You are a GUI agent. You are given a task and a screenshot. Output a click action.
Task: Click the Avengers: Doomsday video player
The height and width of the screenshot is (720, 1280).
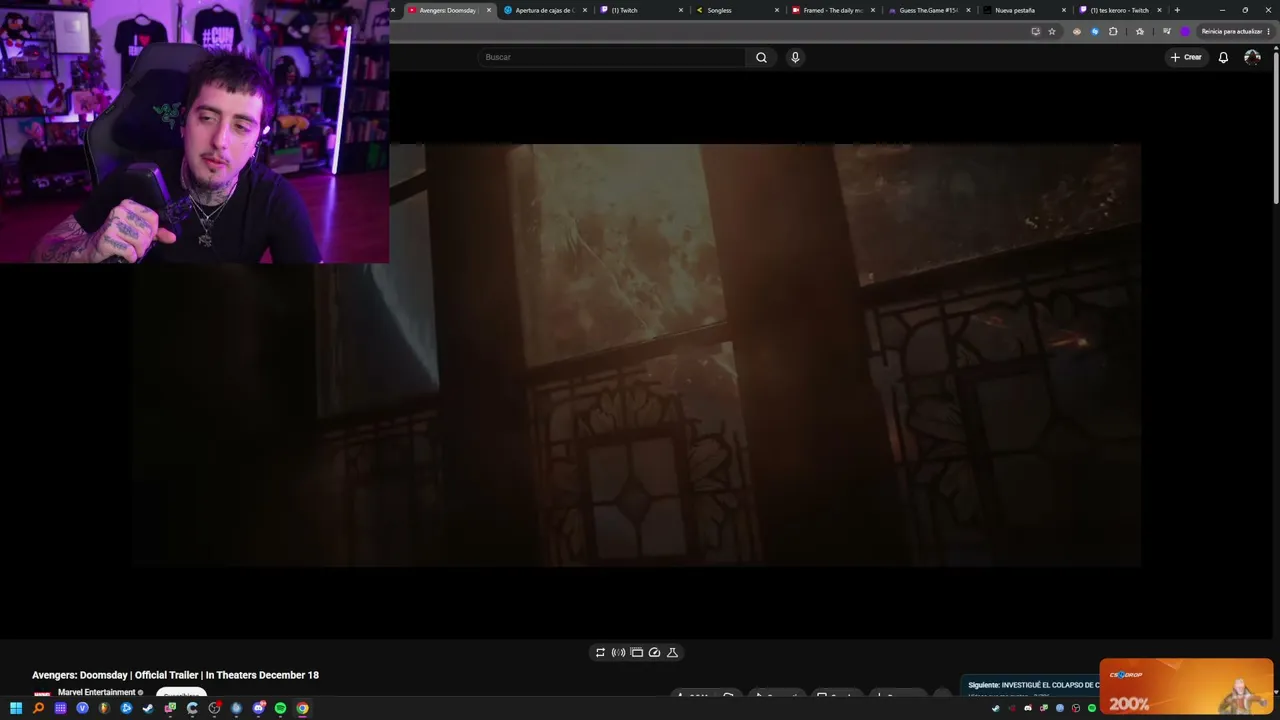[x=636, y=355]
